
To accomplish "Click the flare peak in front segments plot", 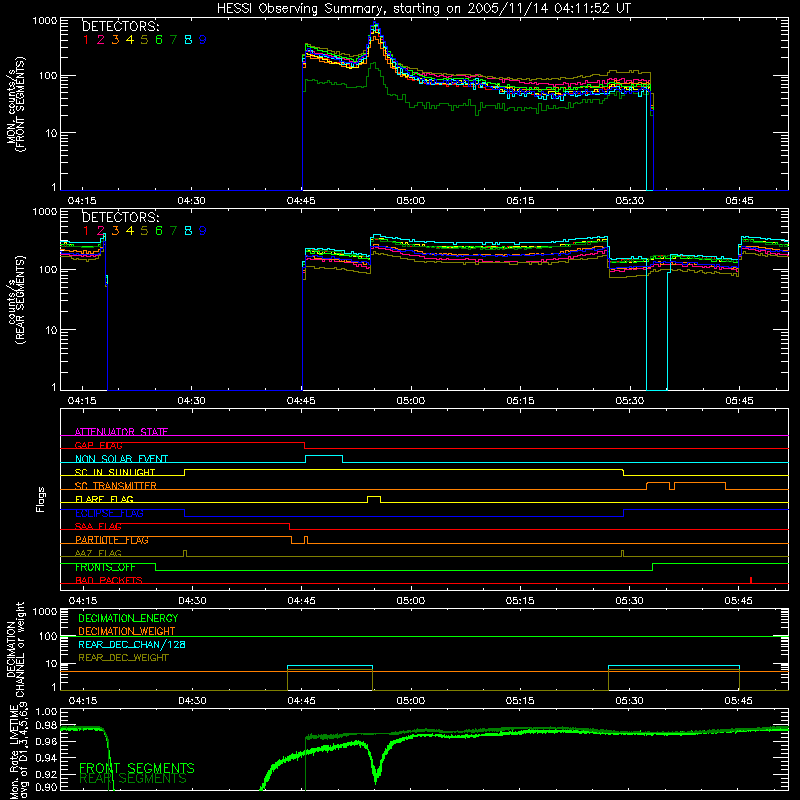I will pyautogui.click(x=376, y=26).
